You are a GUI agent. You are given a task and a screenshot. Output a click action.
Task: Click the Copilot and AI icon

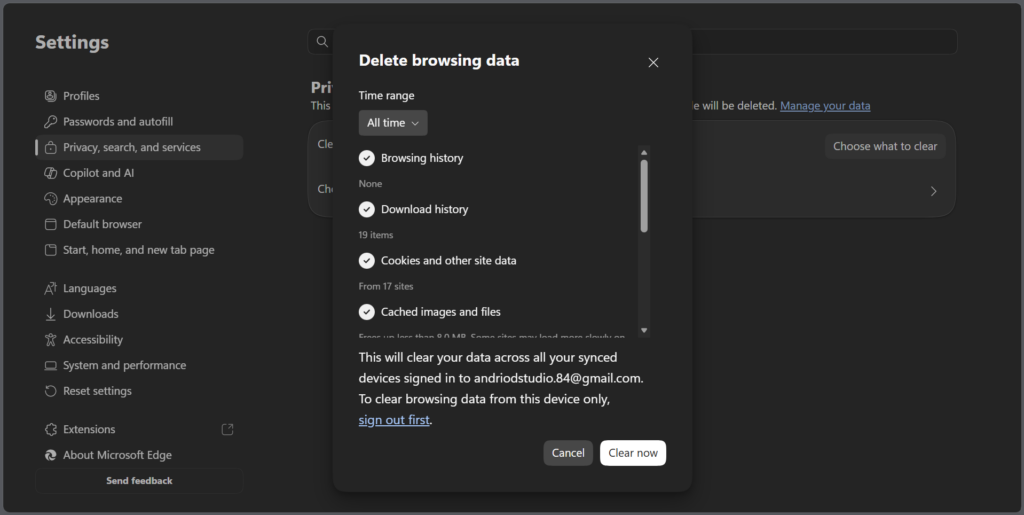pyautogui.click(x=50, y=173)
